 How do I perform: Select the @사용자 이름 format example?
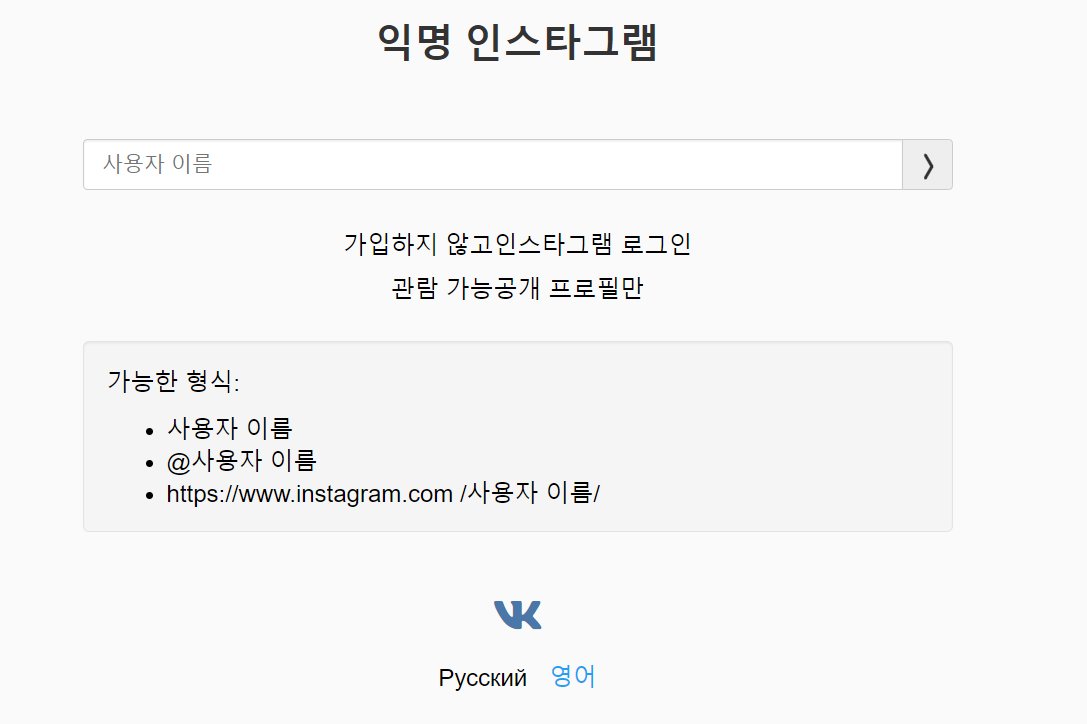pos(241,460)
